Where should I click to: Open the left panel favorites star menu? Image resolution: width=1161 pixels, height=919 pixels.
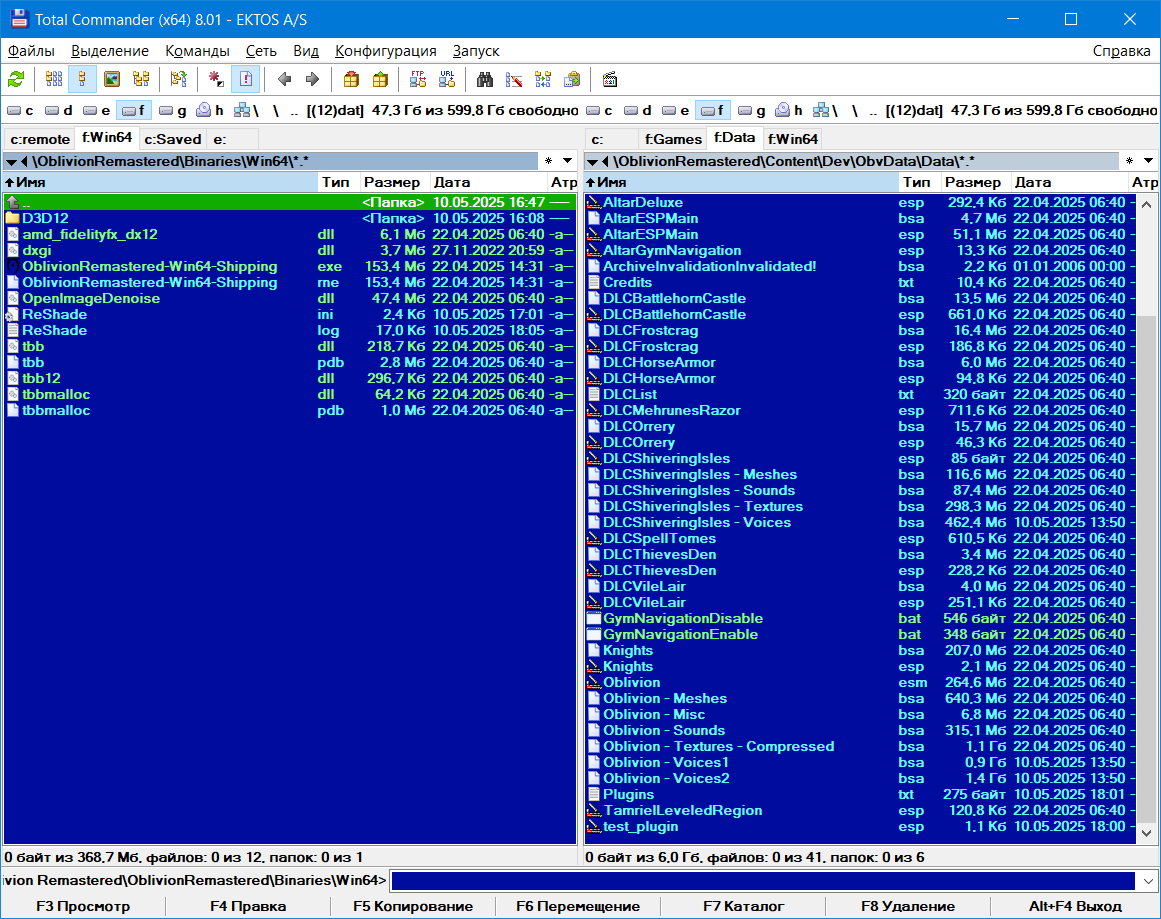tap(549, 161)
